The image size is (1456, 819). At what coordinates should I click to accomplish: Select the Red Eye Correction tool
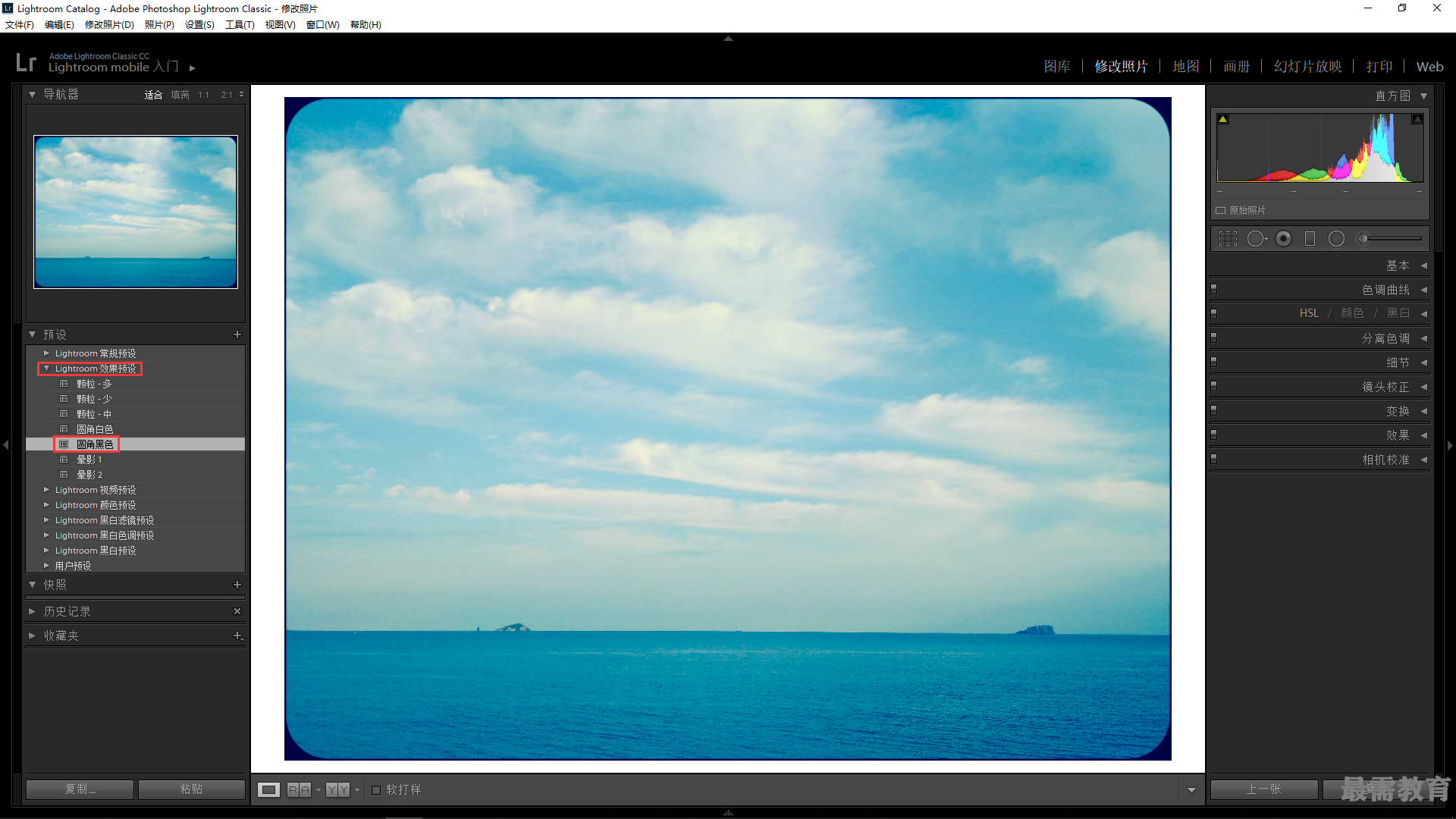(x=1283, y=239)
